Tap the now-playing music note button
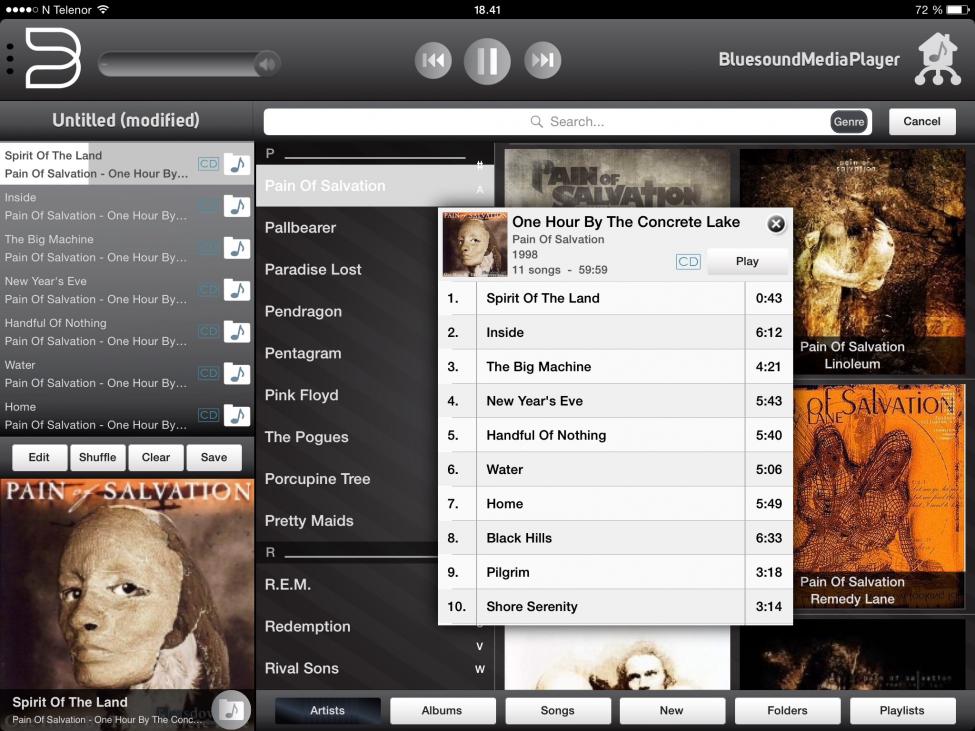The height and width of the screenshot is (731, 975). point(231,709)
